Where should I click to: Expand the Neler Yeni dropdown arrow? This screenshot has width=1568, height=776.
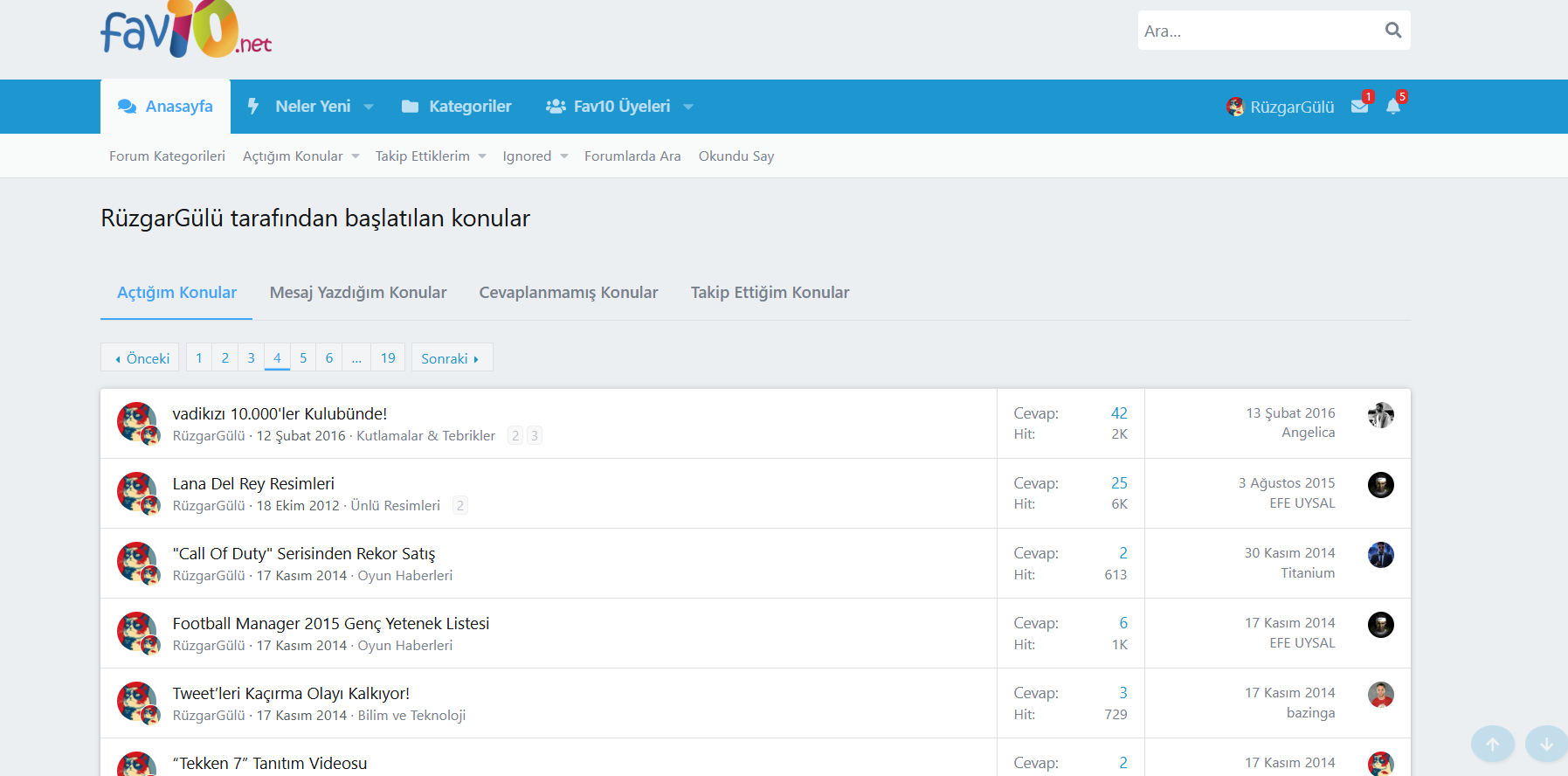point(369,107)
